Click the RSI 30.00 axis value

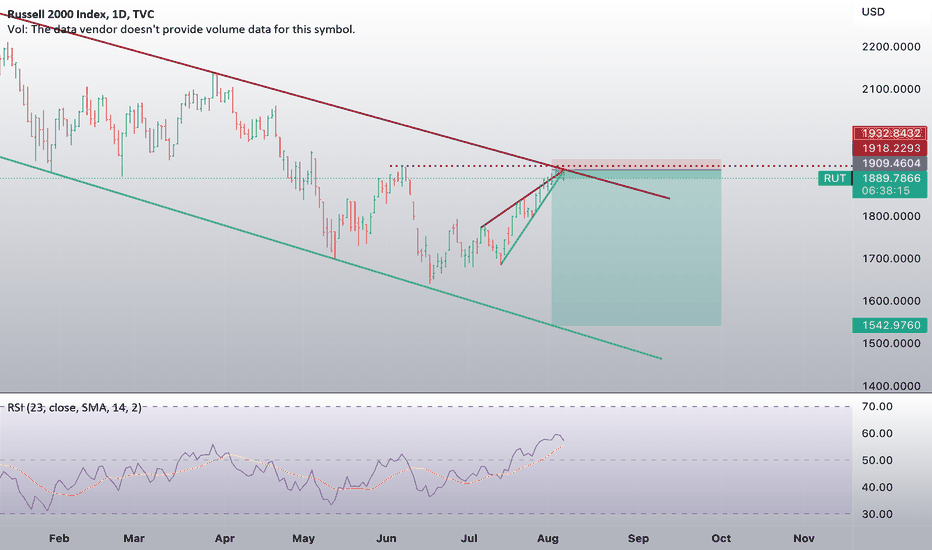877,514
